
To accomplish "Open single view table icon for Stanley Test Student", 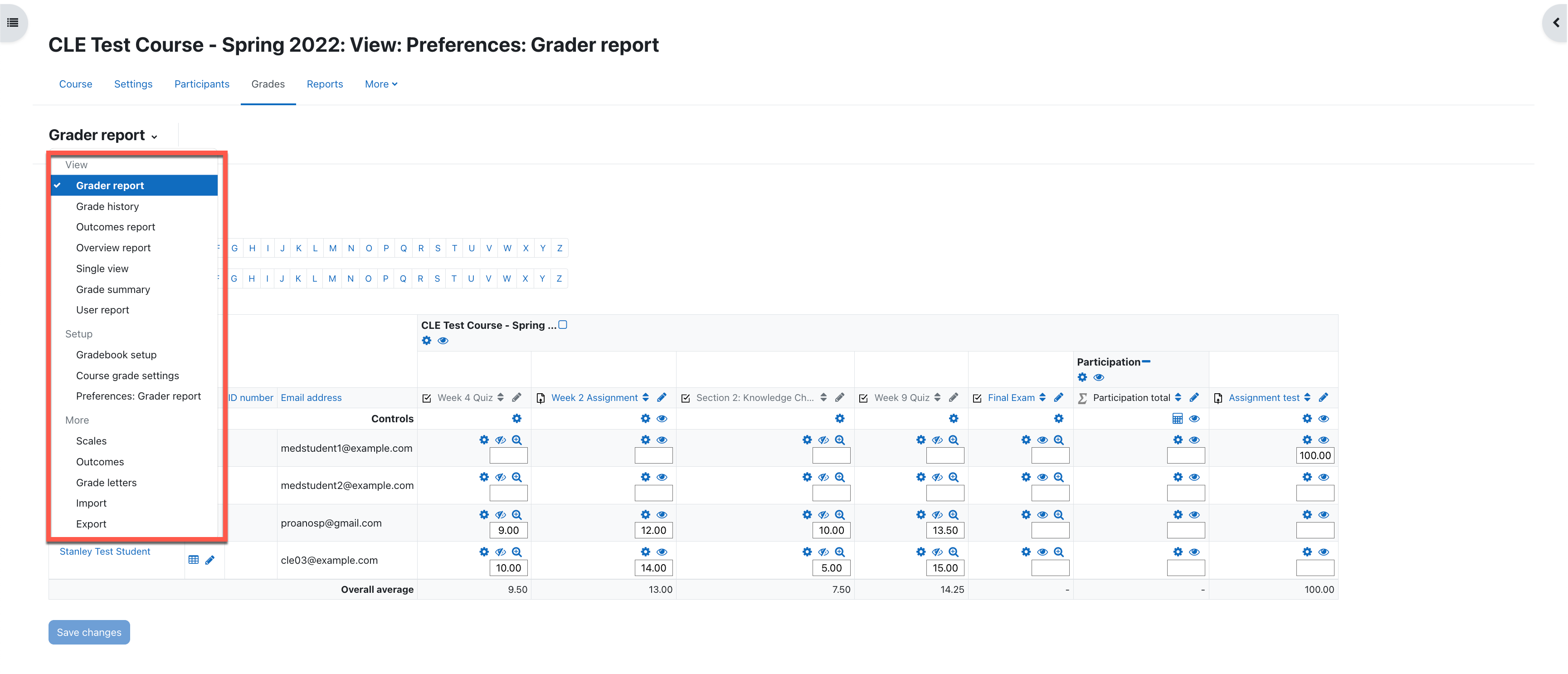I will click(194, 560).
